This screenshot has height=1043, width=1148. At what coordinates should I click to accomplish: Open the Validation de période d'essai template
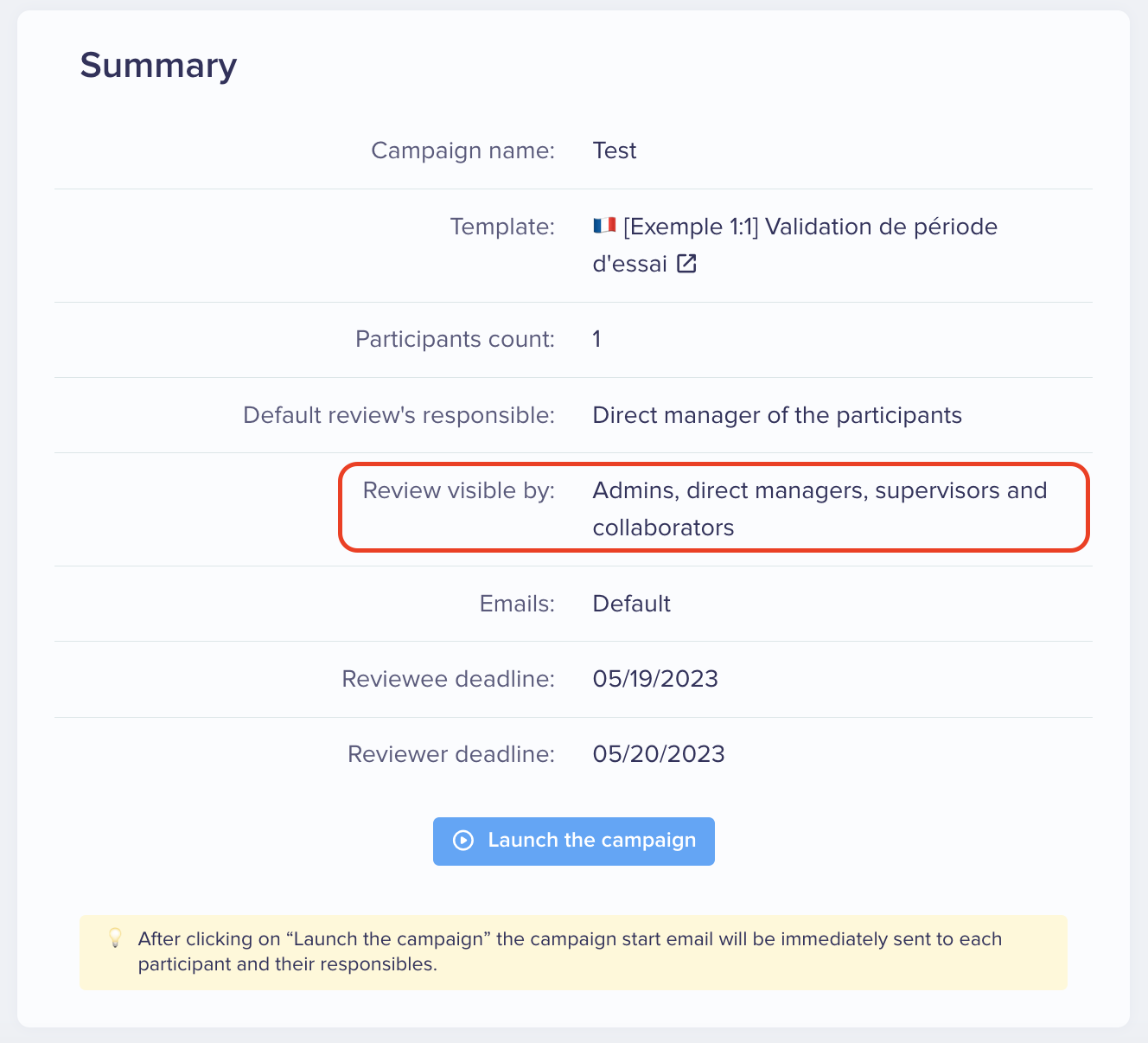coord(794,245)
